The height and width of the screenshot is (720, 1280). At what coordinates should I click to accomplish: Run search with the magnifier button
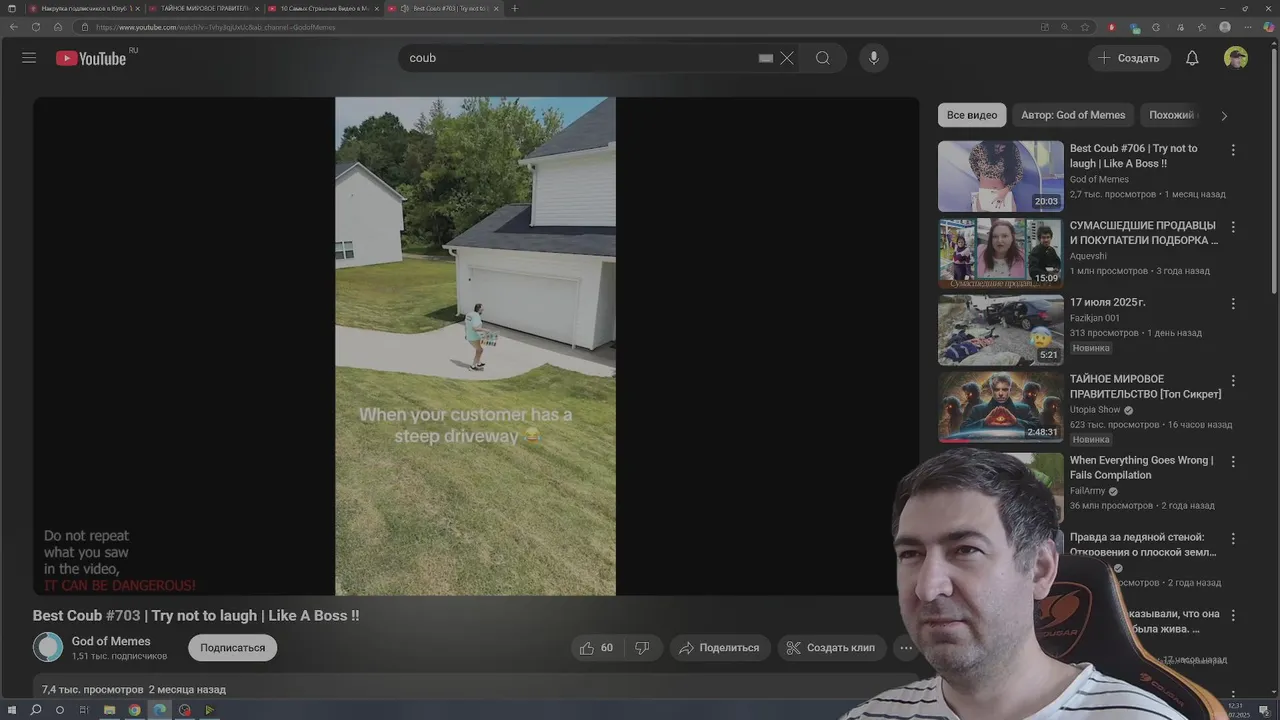point(823,58)
